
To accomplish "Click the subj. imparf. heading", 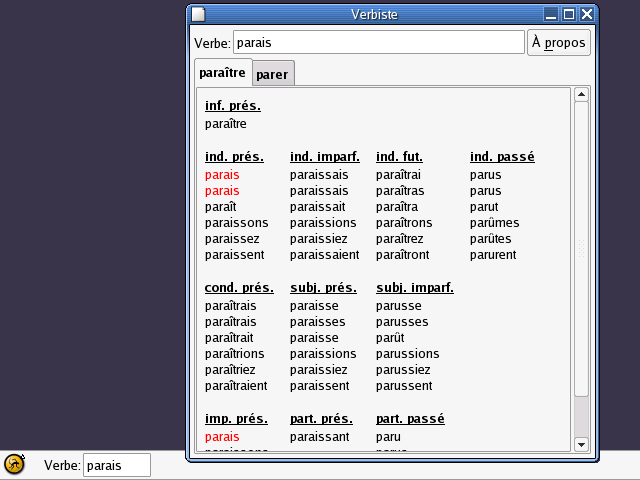I will tap(415, 288).
